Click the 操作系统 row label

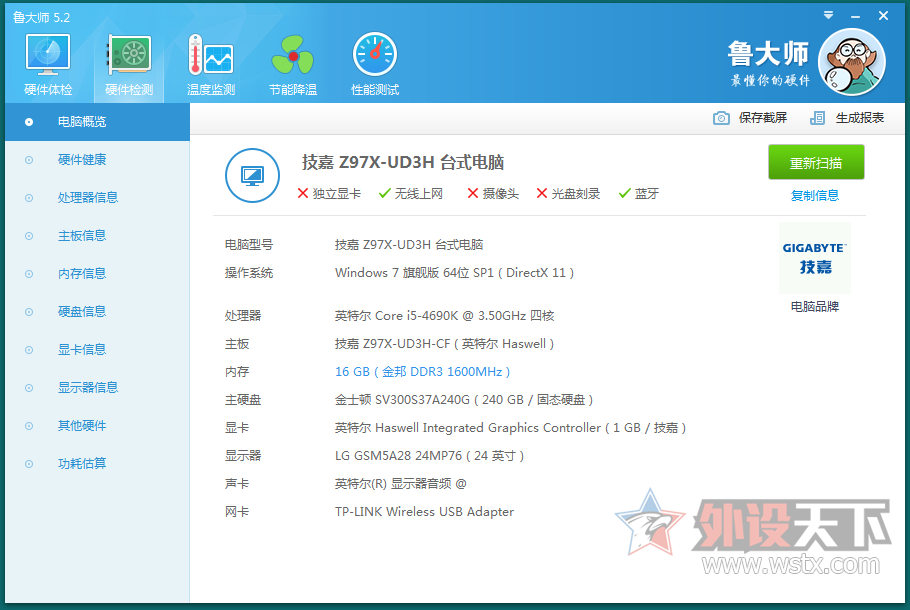click(248, 273)
